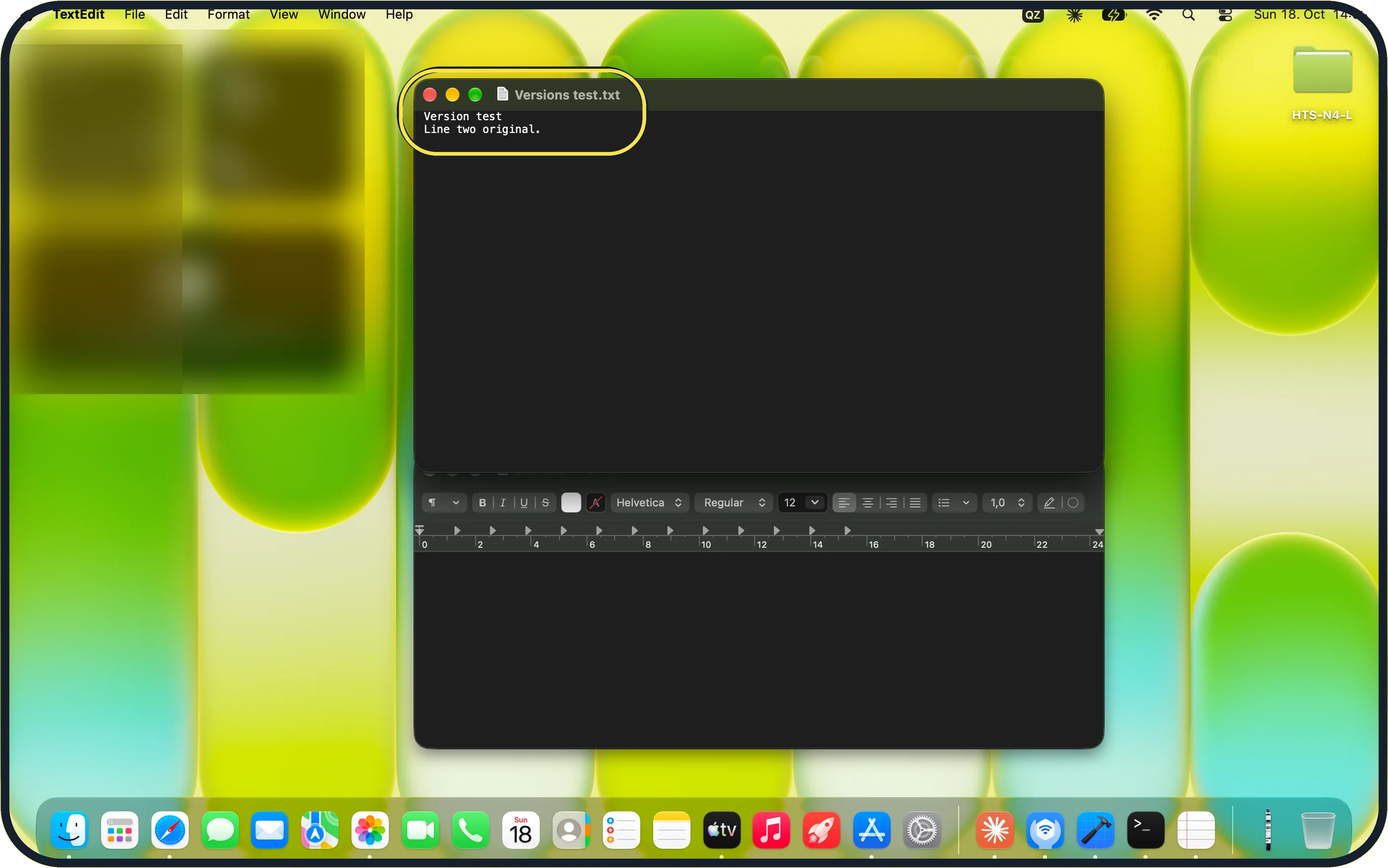Click the 'Line two original.' text
1388x868 pixels.
(x=482, y=130)
